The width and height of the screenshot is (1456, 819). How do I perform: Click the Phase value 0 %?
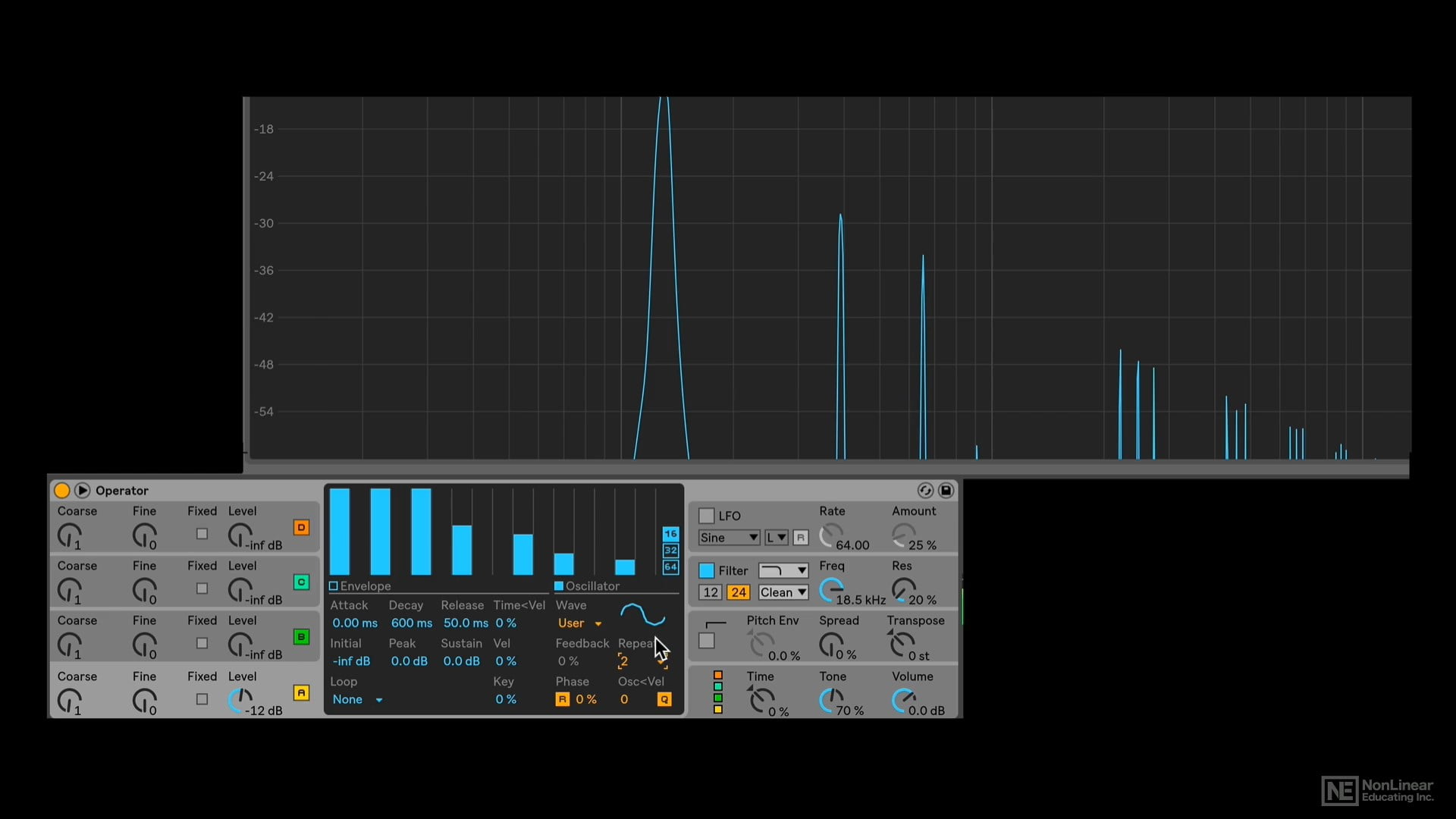point(586,700)
